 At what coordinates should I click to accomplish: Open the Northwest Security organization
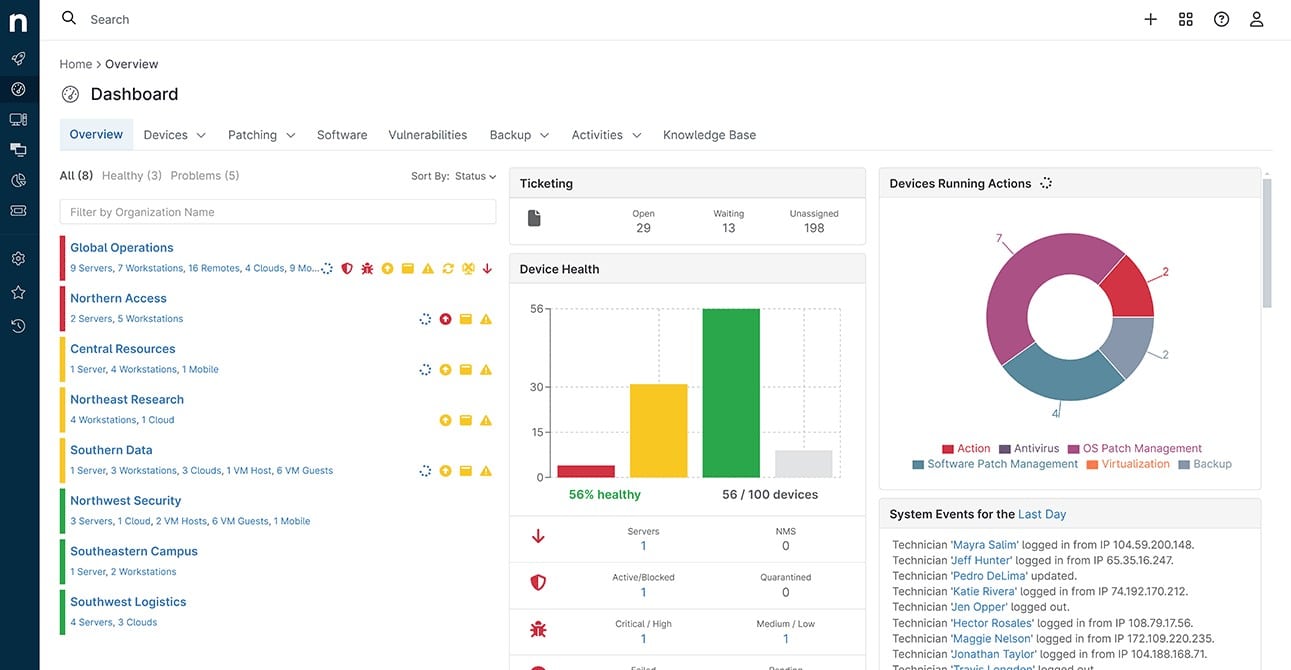coord(126,501)
